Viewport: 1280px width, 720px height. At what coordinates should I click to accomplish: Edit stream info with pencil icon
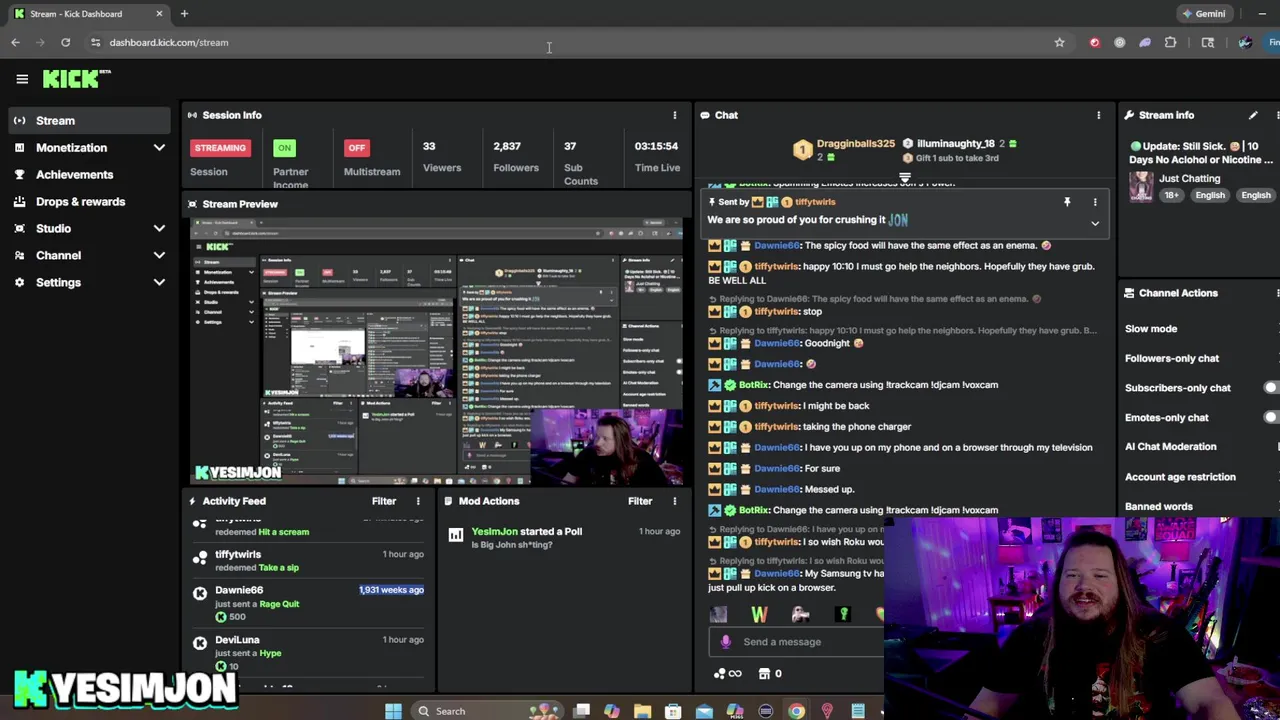click(x=1253, y=115)
